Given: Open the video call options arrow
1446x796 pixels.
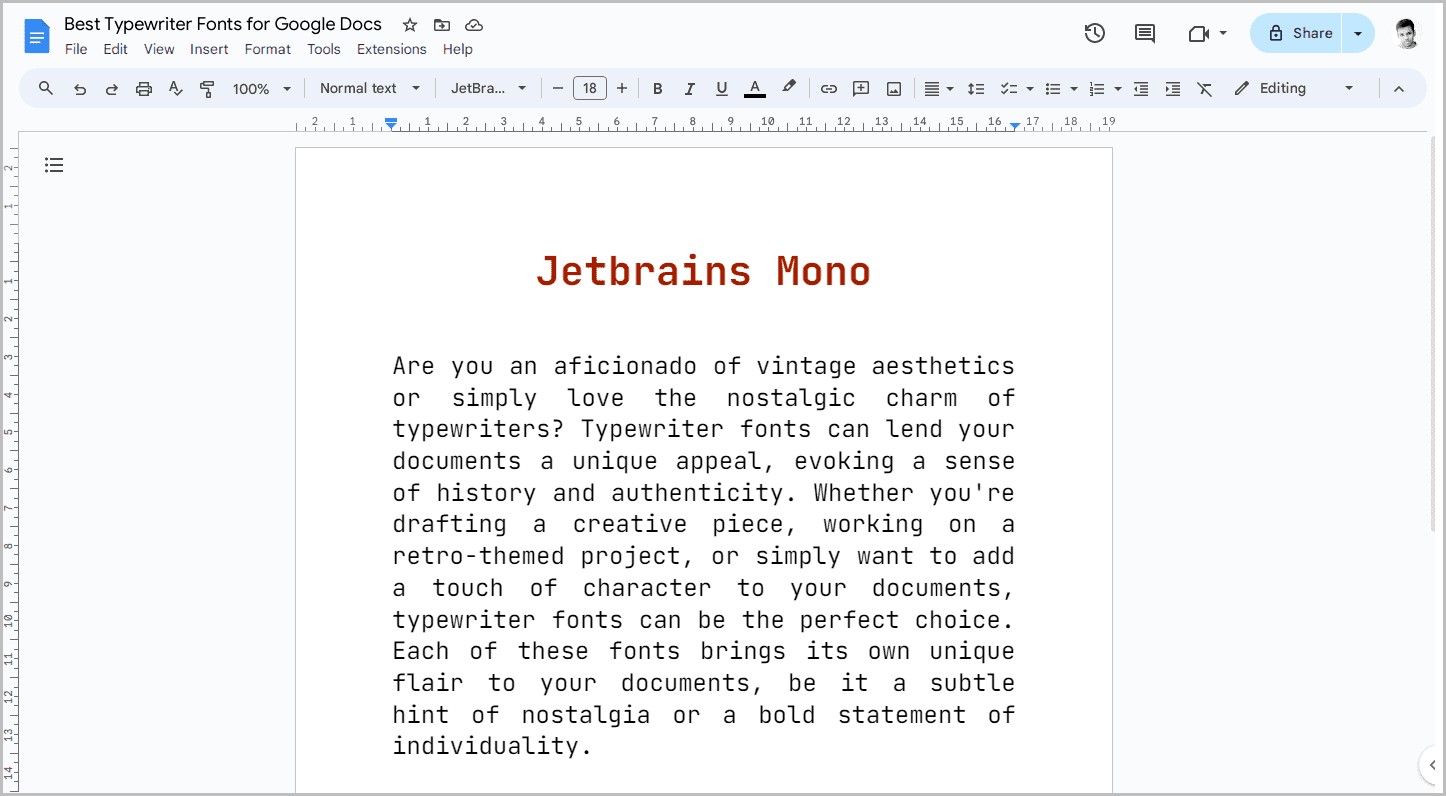Looking at the screenshot, I should 1223,33.
